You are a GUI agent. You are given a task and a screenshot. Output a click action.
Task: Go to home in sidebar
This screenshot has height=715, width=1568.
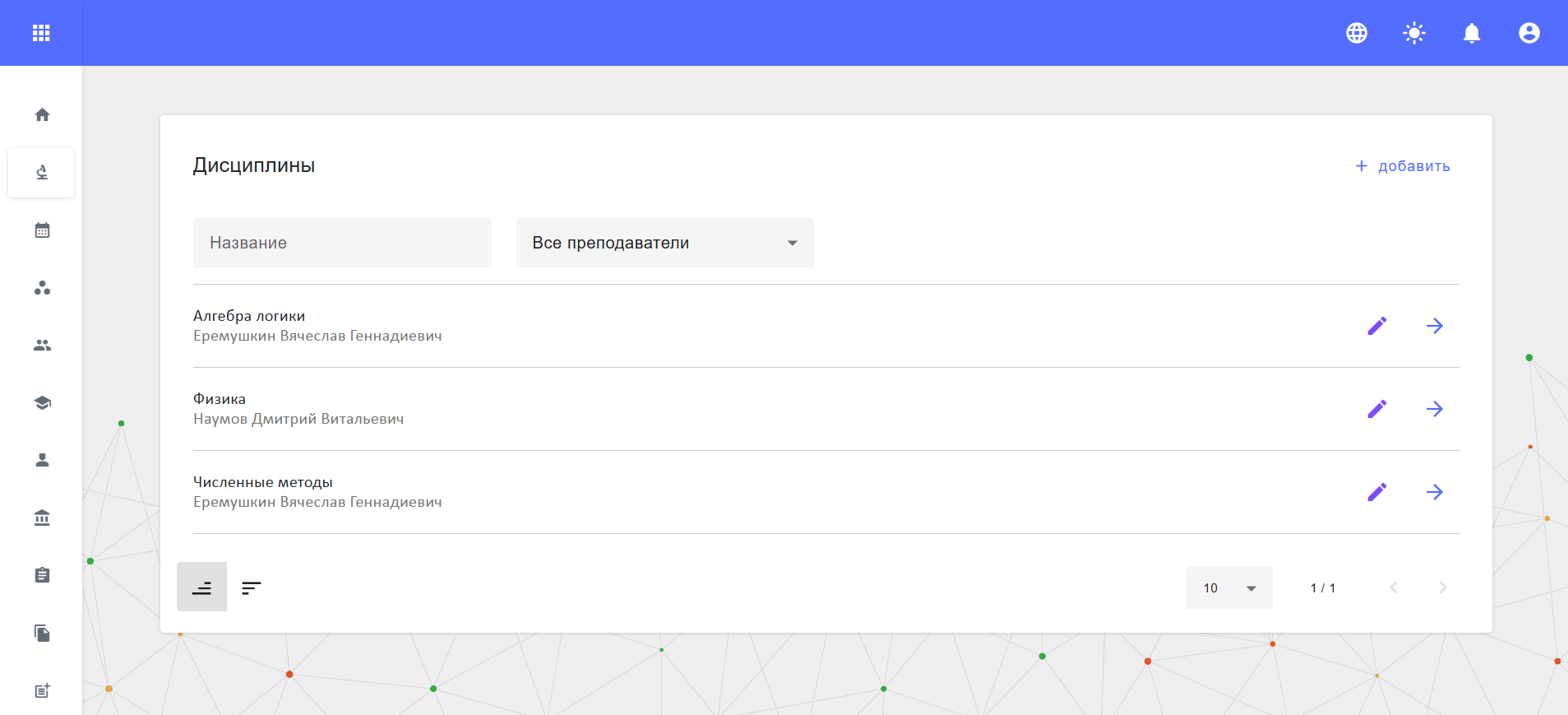click(x=42, y=115)
